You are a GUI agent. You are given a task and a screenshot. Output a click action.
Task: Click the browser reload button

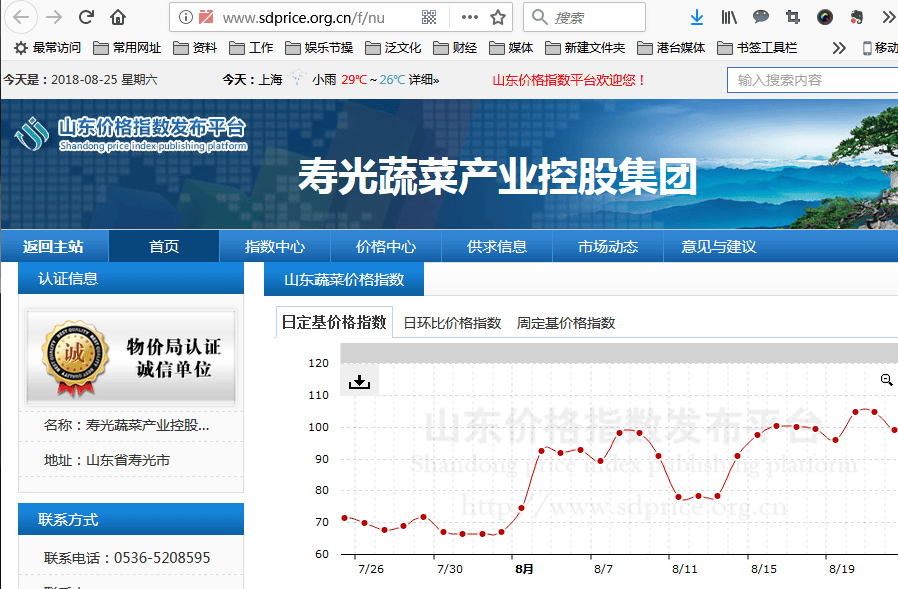(x=87, y=17)
